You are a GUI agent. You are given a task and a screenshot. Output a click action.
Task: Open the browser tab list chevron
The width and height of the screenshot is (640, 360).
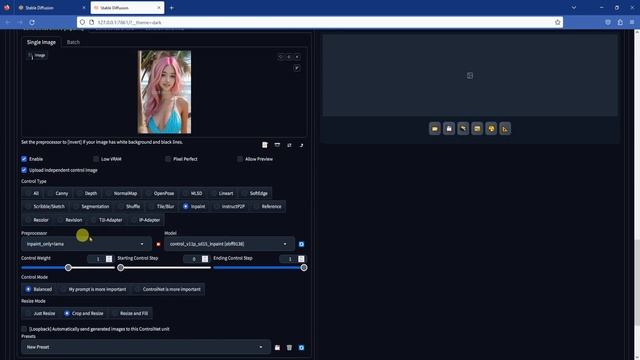[573, 8]
